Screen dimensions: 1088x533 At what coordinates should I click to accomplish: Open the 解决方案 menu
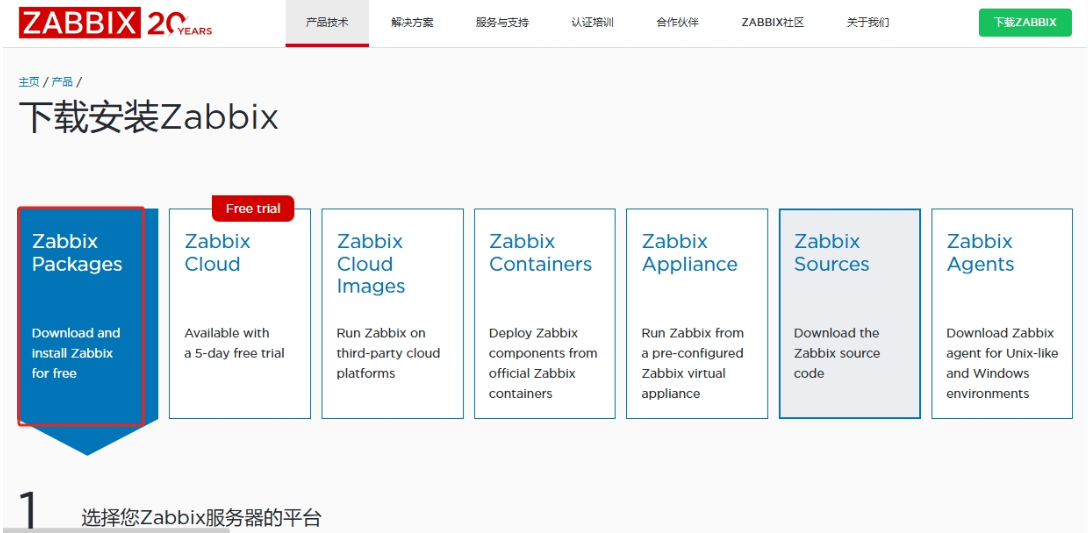tap(412, 23)
